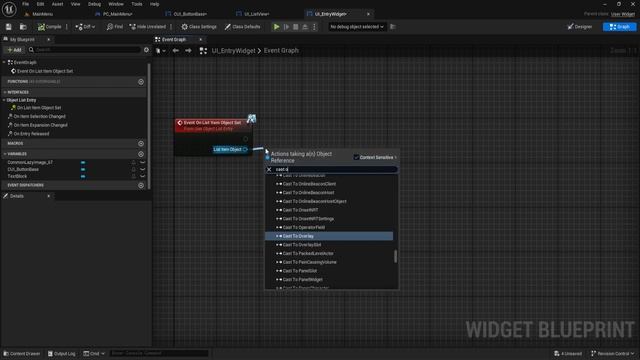This screenshot has width=640, height=360.
Task: Click the debug object locate icon
Action: (393, 27)
